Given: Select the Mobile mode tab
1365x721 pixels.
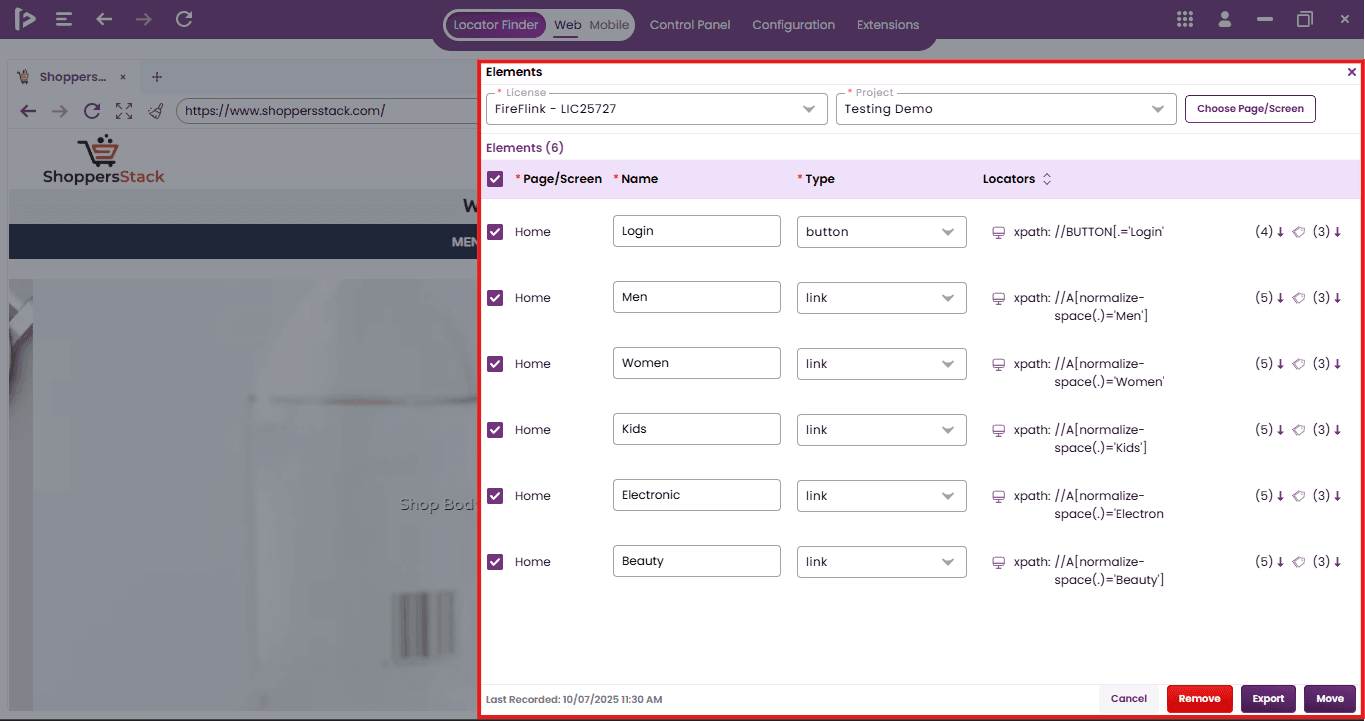Looking at the screenshot, I should click(609, 25).
